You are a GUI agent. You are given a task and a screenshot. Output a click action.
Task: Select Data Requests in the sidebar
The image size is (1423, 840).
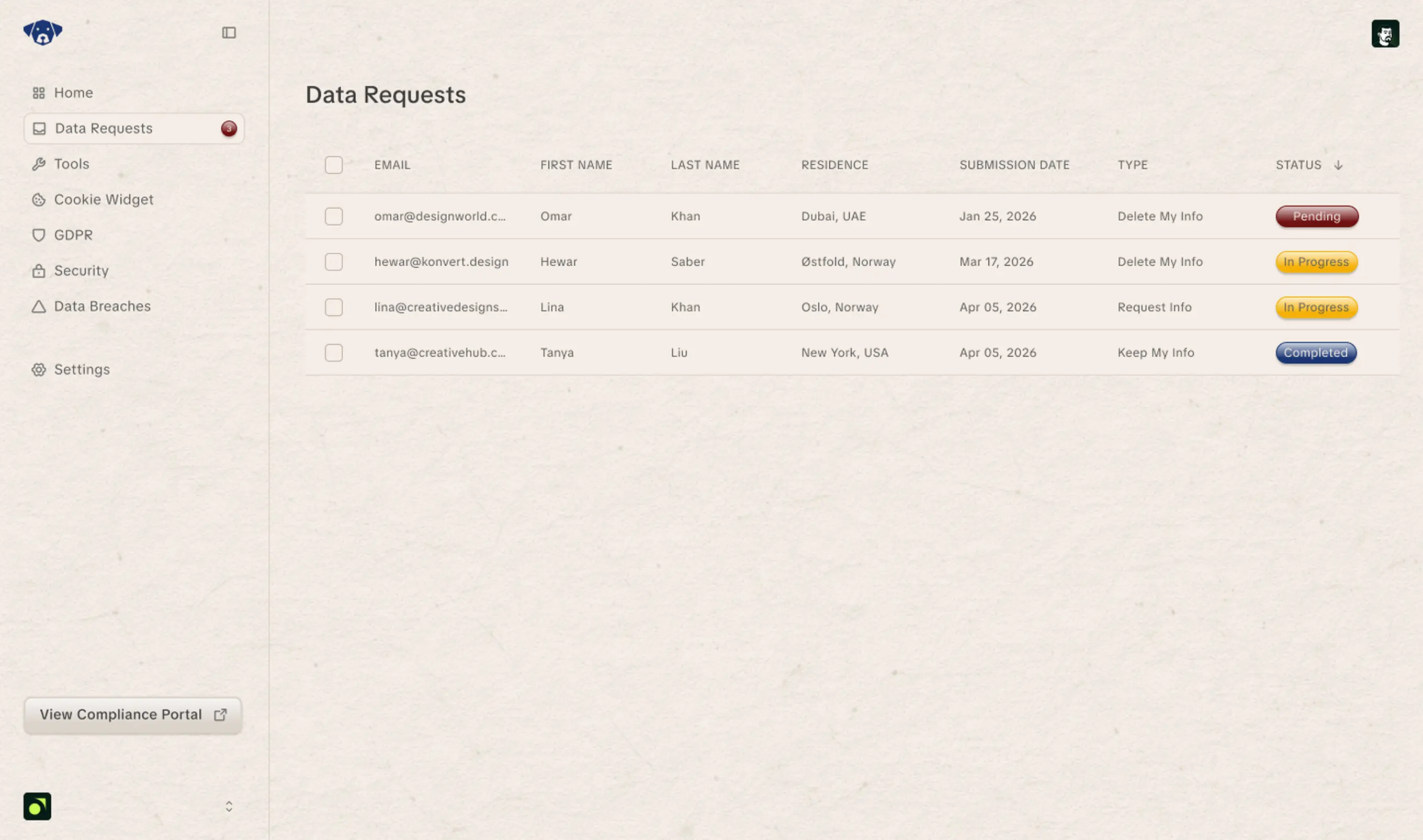coord(103,128)
